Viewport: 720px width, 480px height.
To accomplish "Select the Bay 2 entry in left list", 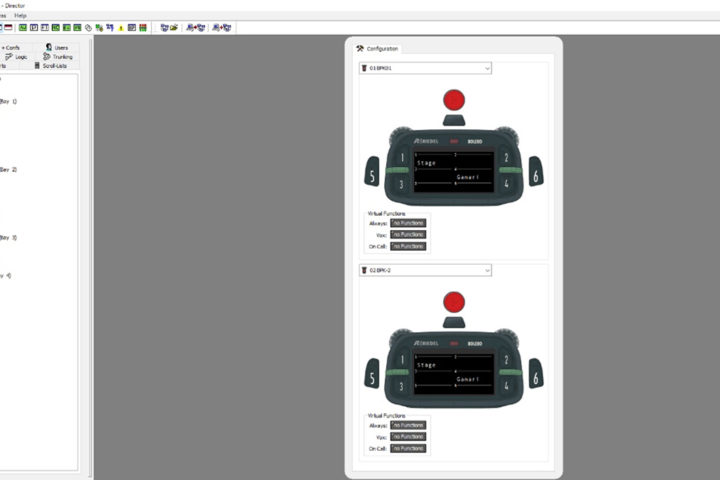I will [x=8, y=169].
